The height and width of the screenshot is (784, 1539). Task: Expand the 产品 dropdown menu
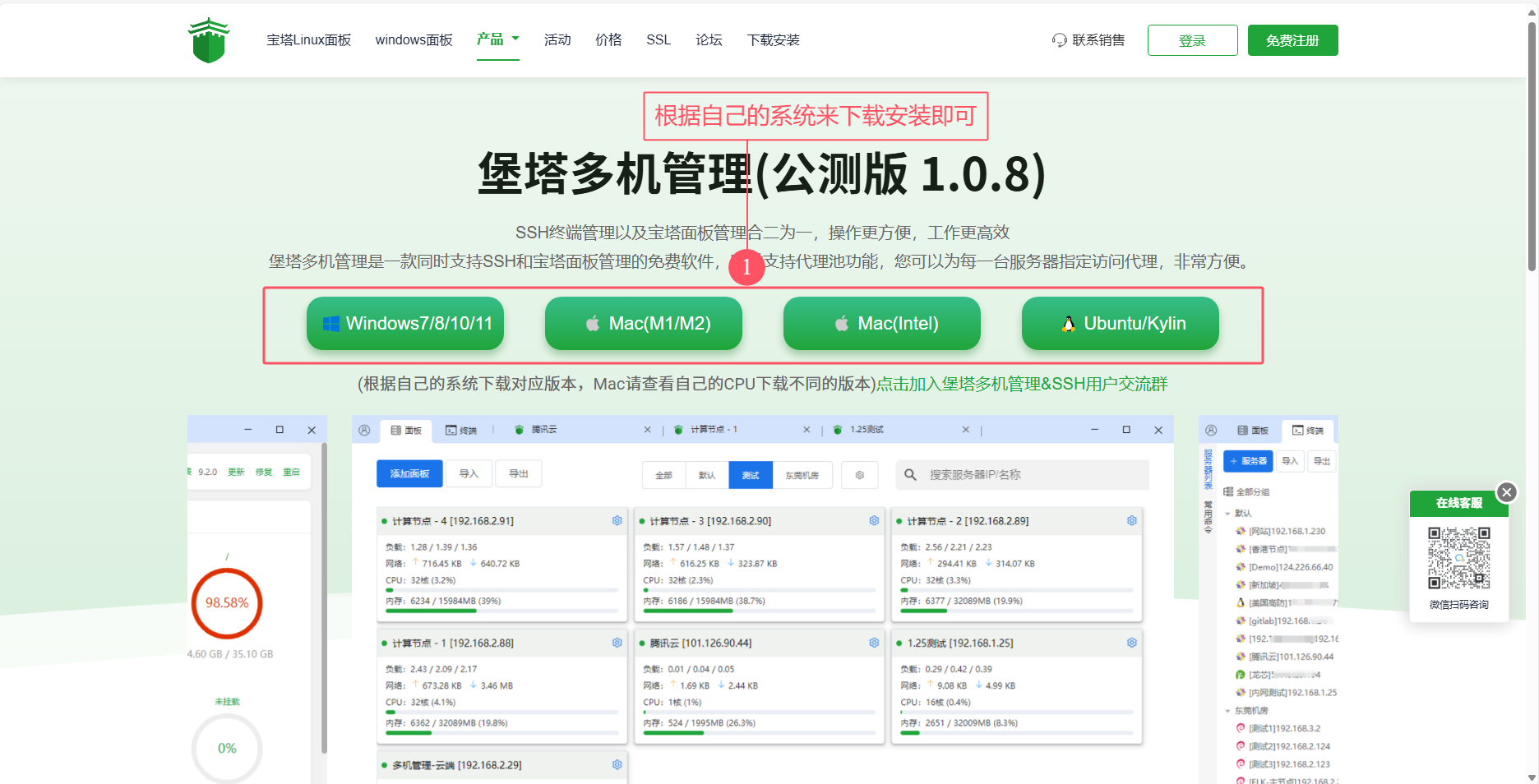[498, 39]
